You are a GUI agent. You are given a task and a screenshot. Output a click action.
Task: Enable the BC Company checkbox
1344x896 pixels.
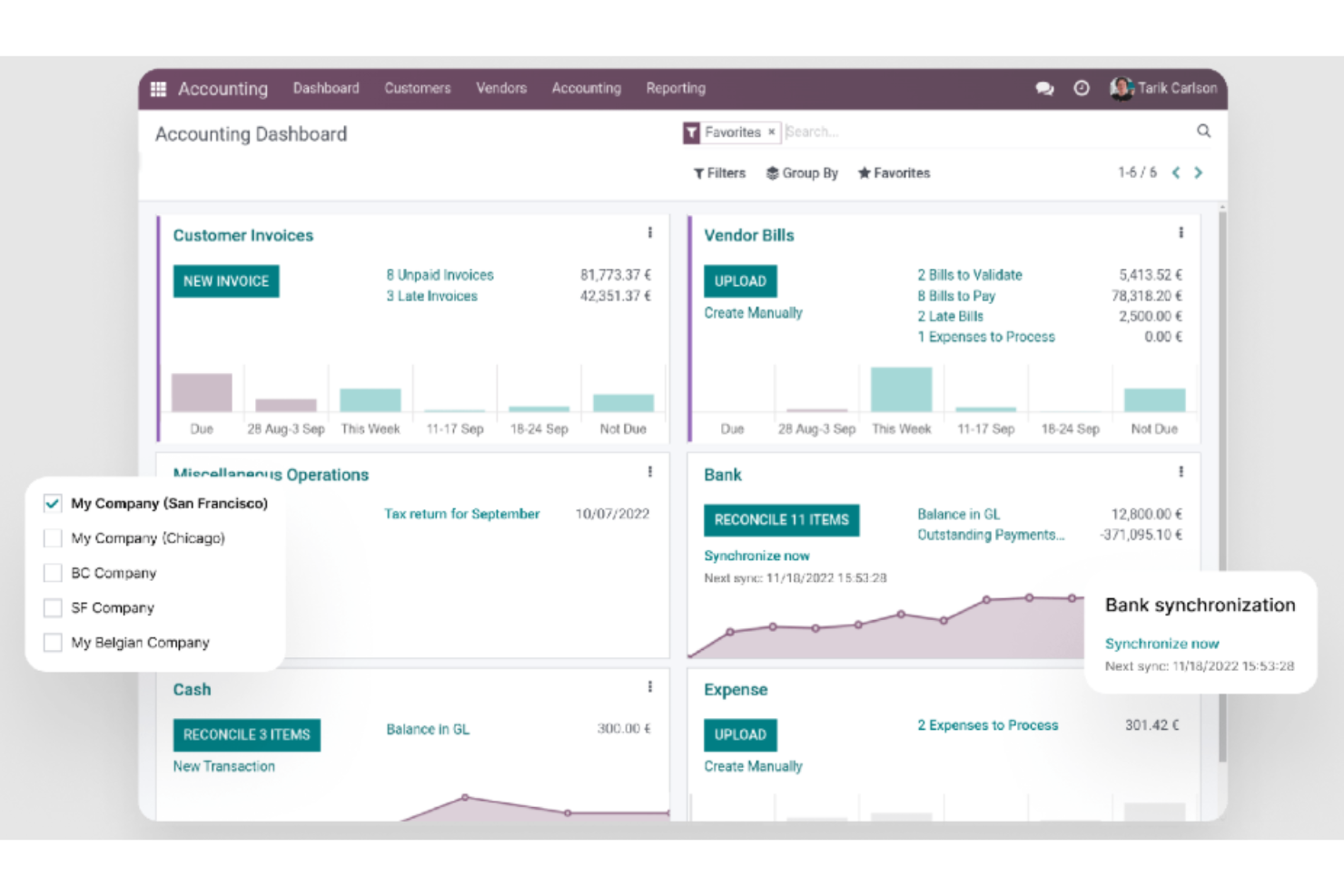[x=52, y=573]
